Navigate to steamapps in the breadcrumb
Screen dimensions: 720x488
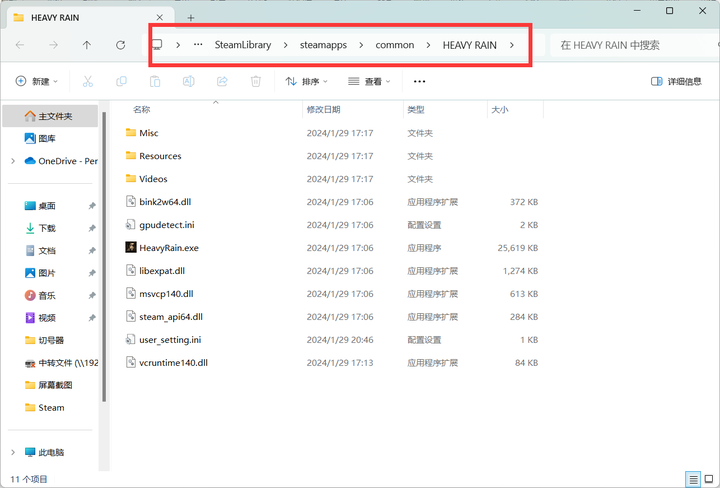click(x=323, y=45)
